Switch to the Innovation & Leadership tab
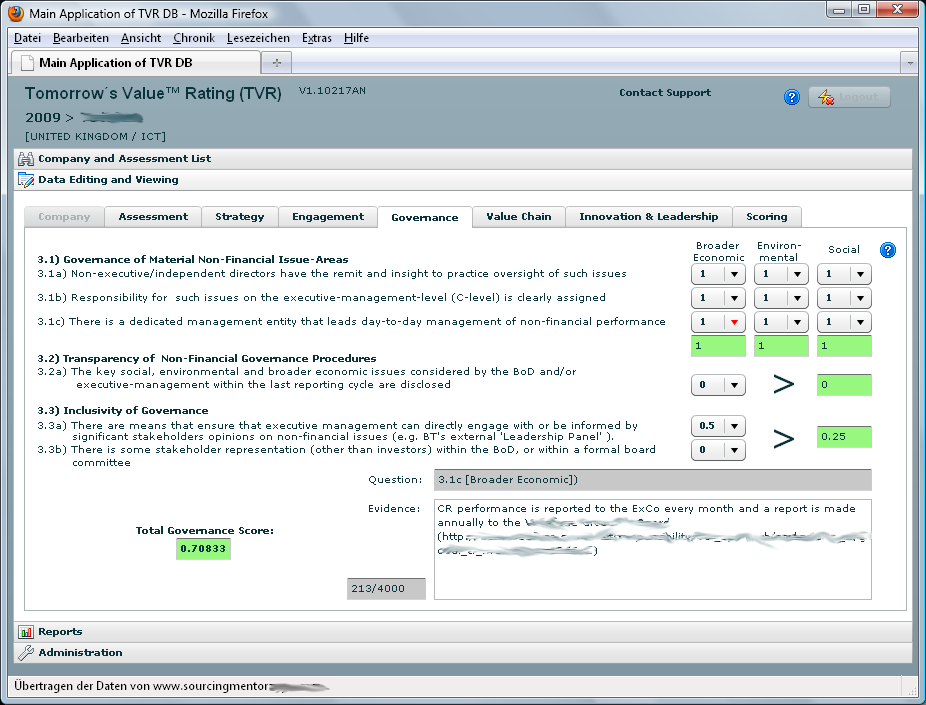Screen dimensions: 926x705 pyautogui.click(x=648, y=216)
